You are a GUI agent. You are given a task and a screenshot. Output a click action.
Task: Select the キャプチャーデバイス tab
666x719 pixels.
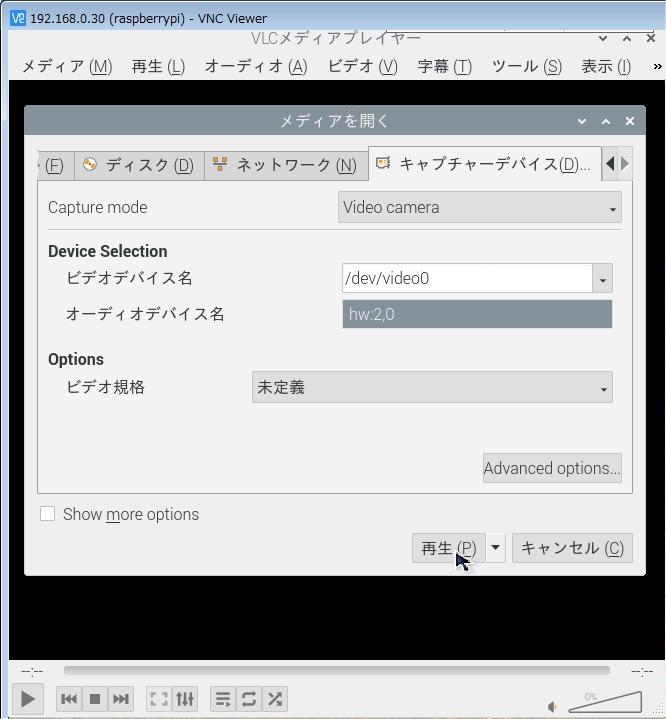pyautogui.click(x=484, y=164)
